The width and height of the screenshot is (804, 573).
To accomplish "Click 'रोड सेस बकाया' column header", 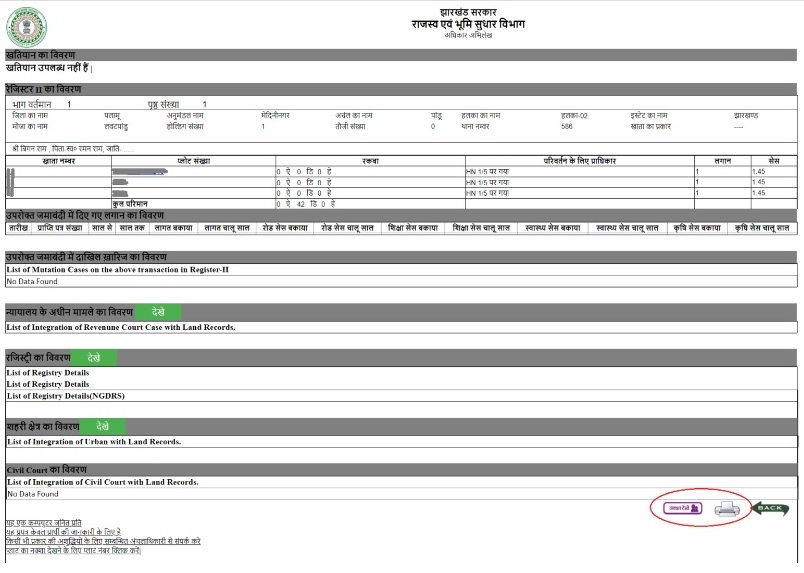I will pos(285,228).
